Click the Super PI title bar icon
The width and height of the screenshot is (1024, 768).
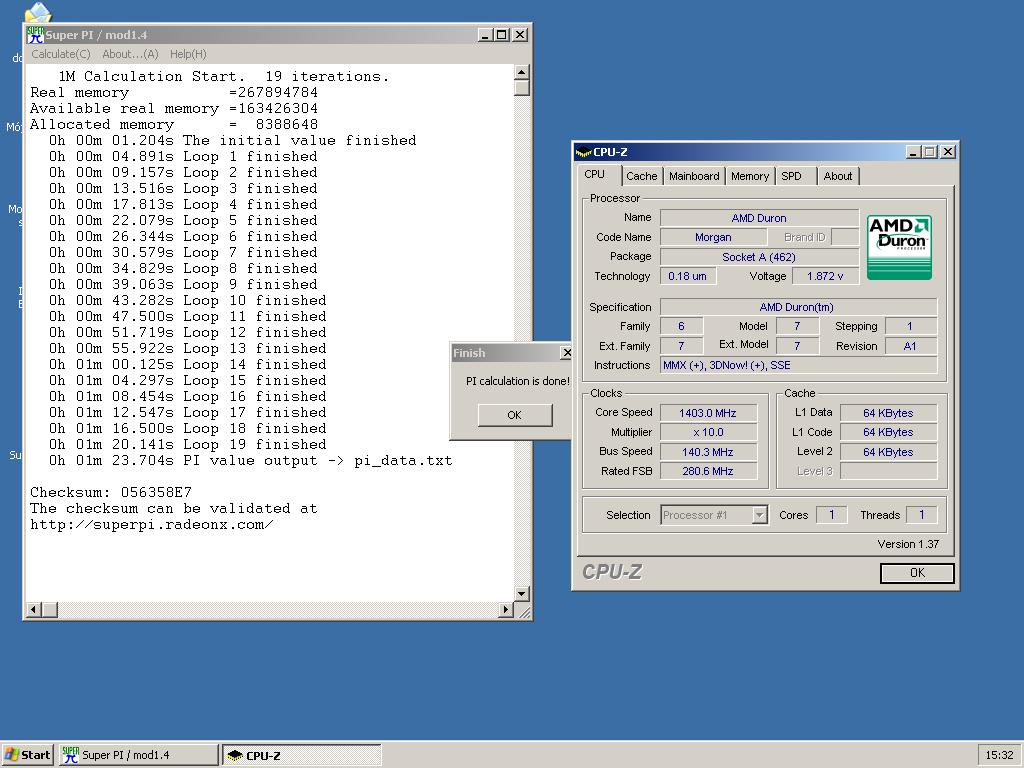[35, 35]
